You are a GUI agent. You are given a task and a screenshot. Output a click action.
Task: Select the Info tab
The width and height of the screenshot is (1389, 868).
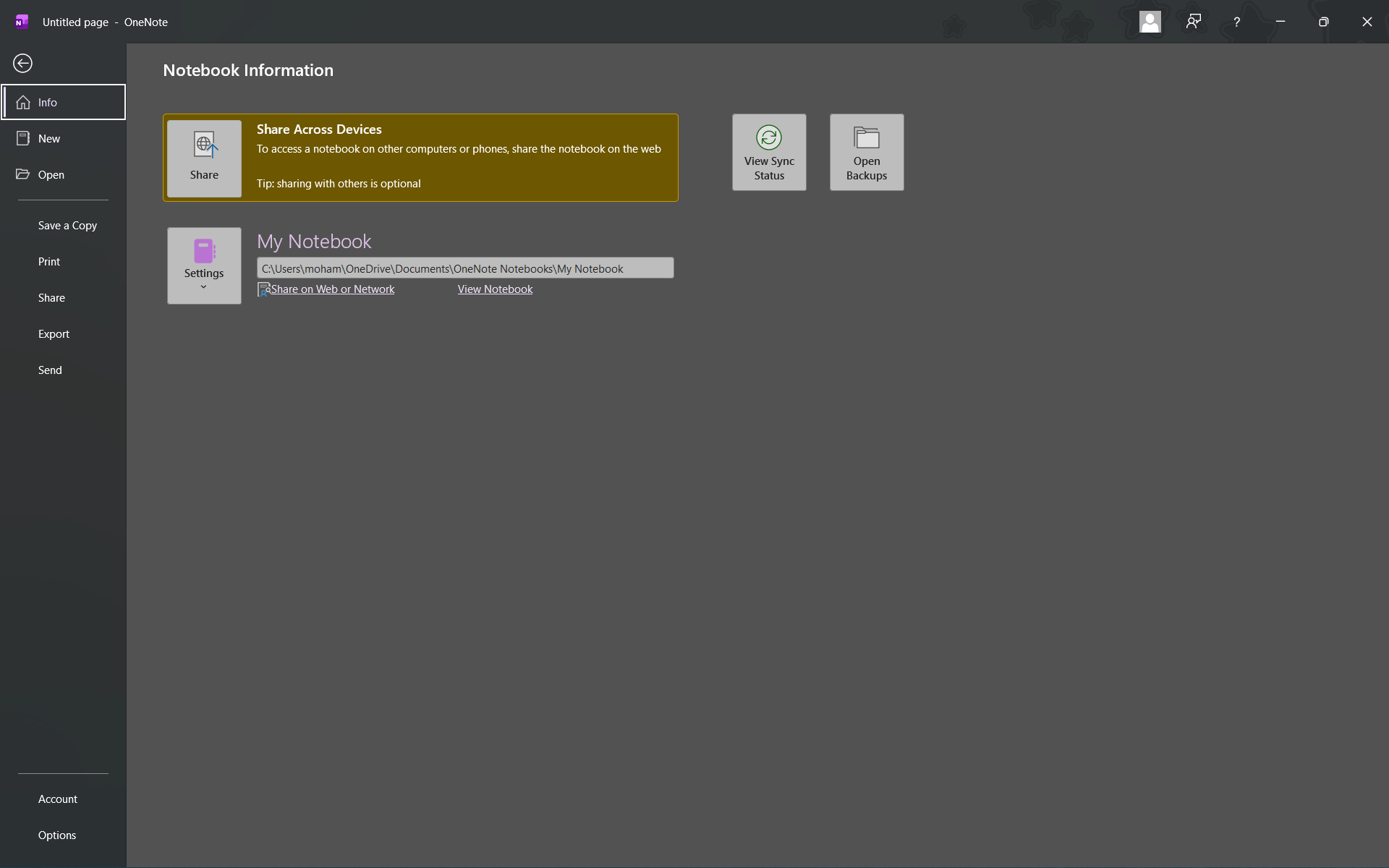(64, 102)
